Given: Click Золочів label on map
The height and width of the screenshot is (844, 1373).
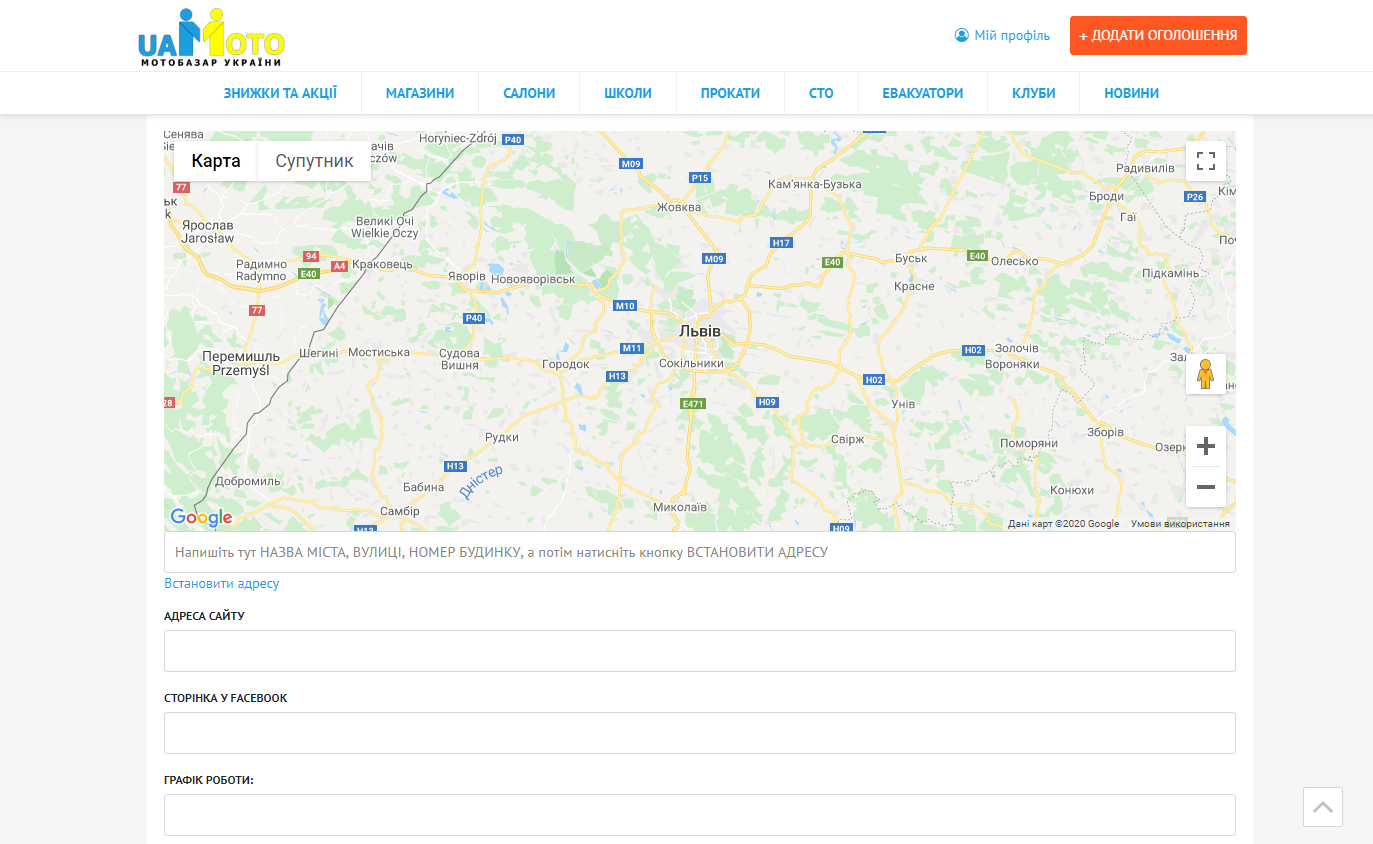Looking at the screenshot, I should coord(1018,348).
